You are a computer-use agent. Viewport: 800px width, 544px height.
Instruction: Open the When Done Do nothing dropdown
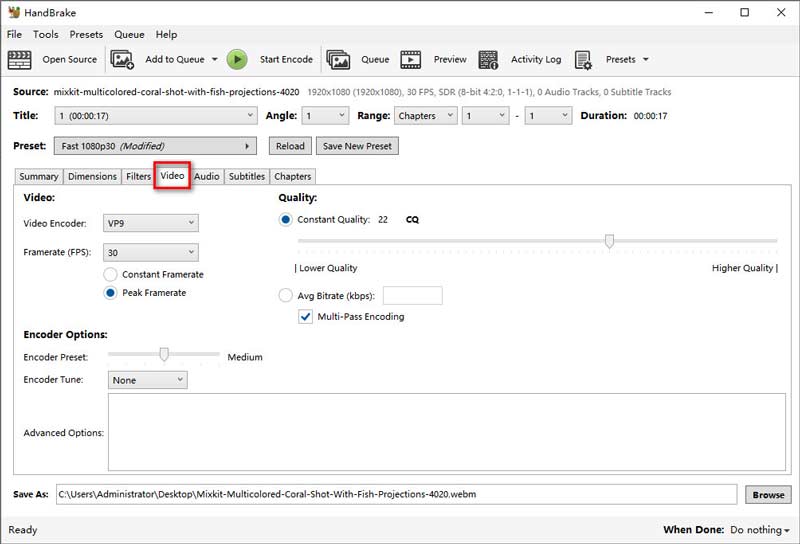click(760, 530)
